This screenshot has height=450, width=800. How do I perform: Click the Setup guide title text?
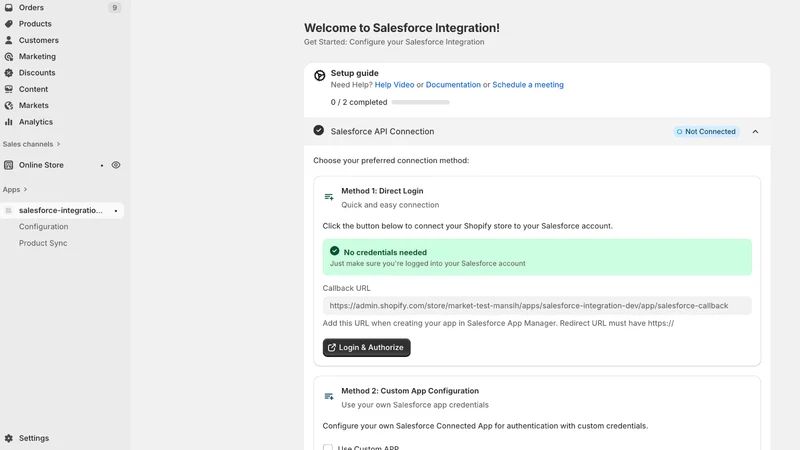pos(355,73)
